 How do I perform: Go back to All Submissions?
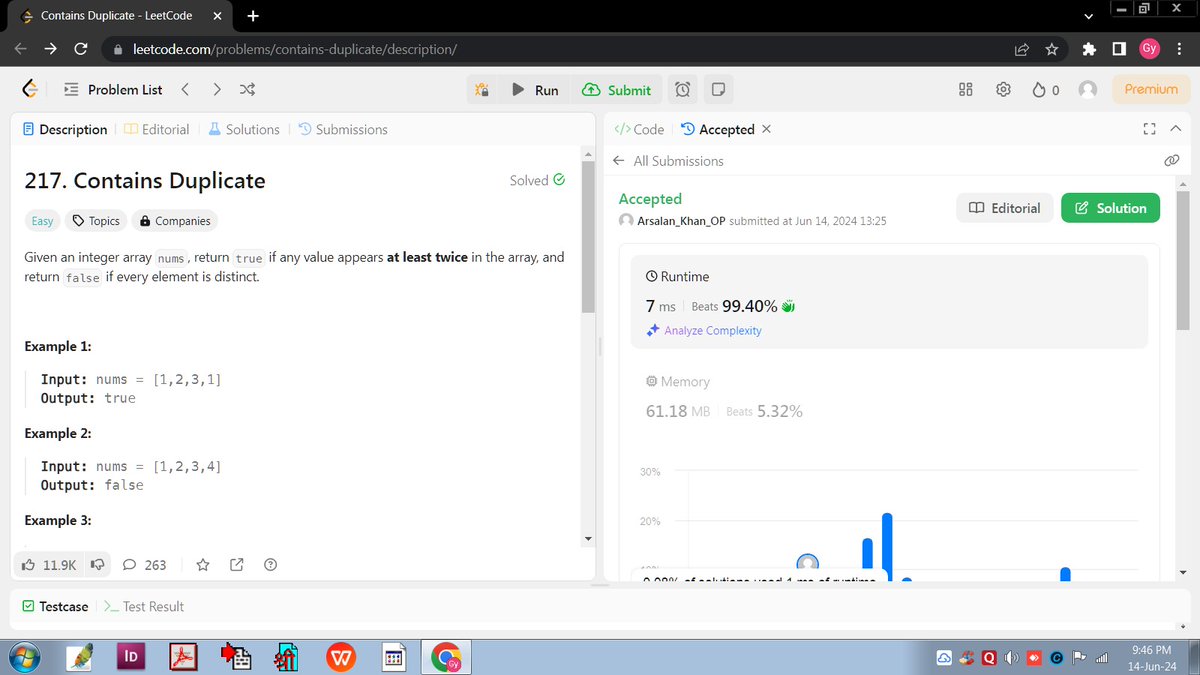tap(668, 160)
